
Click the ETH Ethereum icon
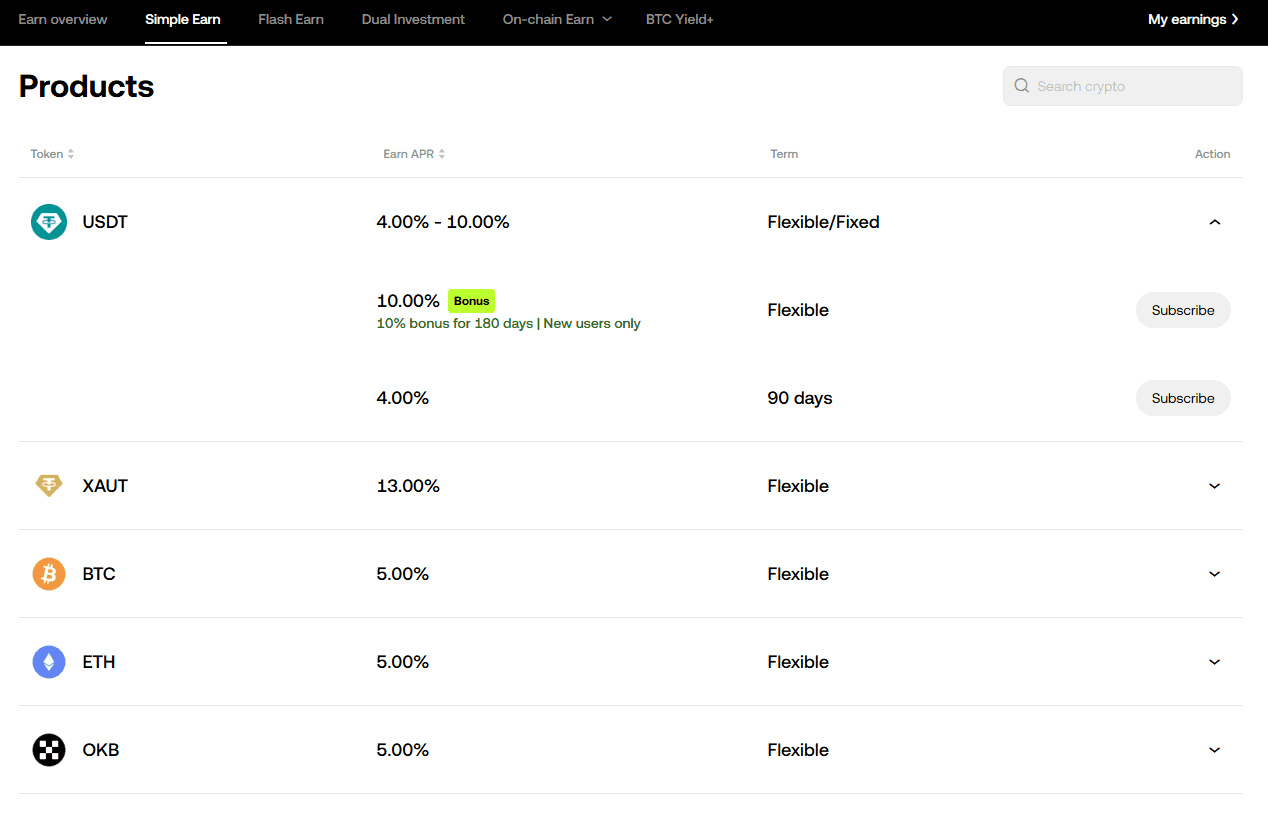[49, 662]
